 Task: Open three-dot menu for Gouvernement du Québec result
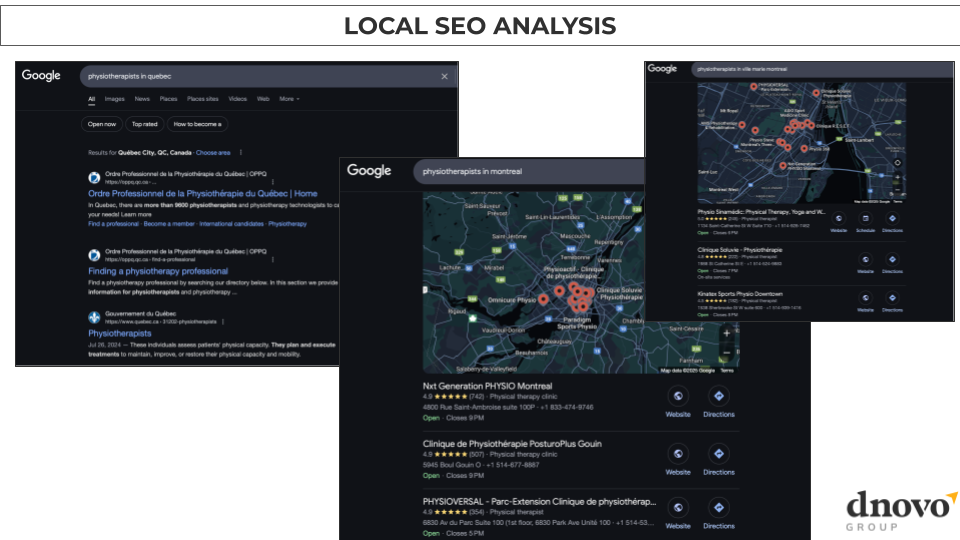223,322
